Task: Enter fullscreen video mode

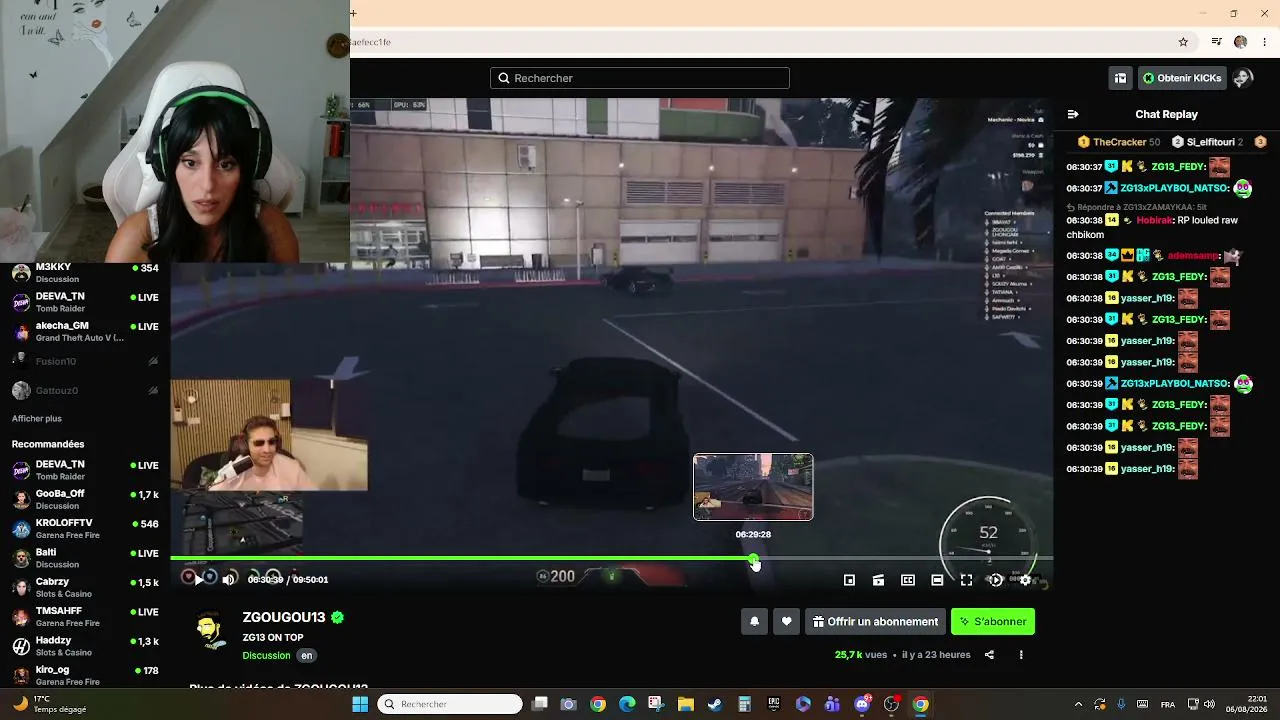Action: tap(966, 580)
